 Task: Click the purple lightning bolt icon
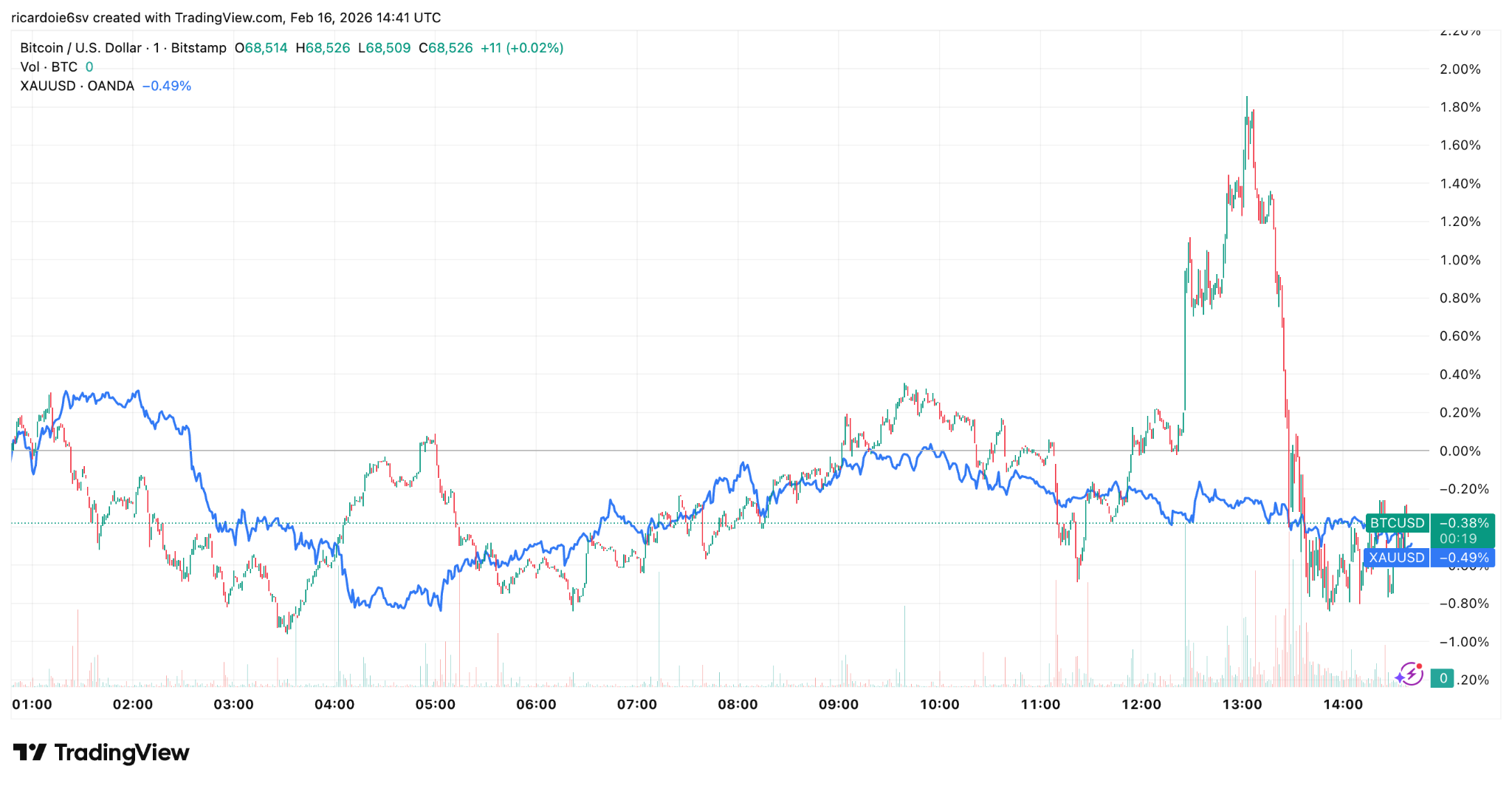[x=1410, y=674]
